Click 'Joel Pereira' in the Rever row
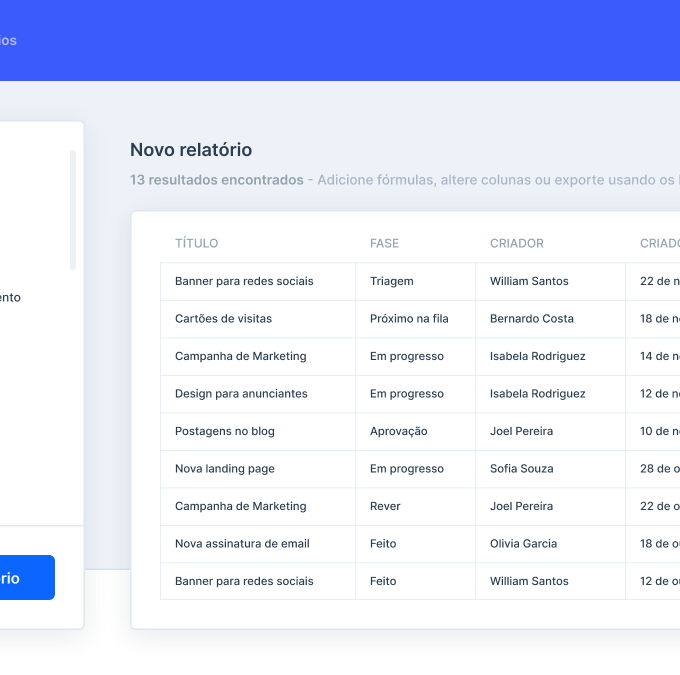Screen dimensions: 680x675 click(x=550, y=506)
